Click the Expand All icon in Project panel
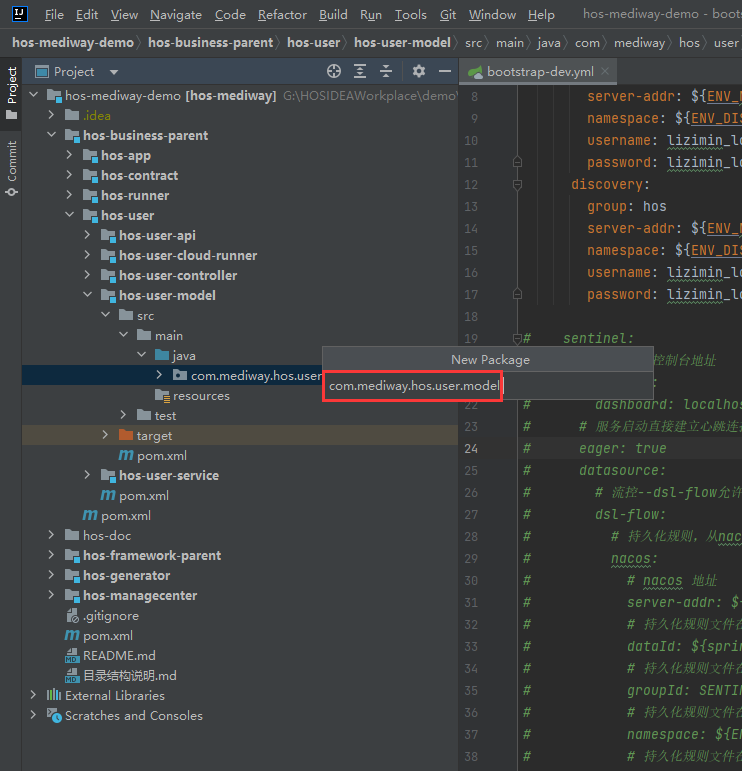 coord(361,72)
